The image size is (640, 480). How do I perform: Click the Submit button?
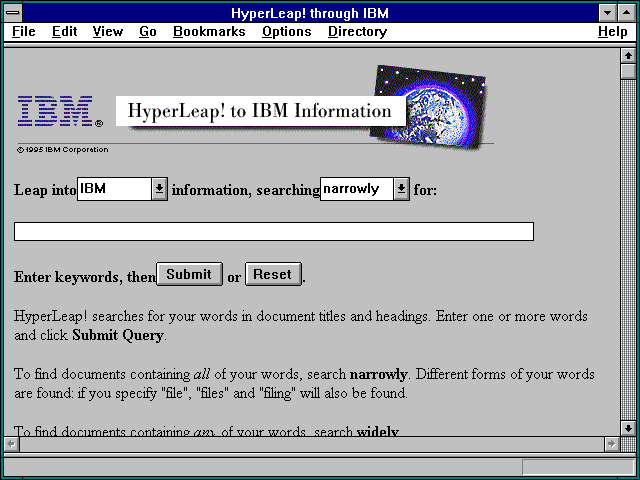(x=189, y=274)
